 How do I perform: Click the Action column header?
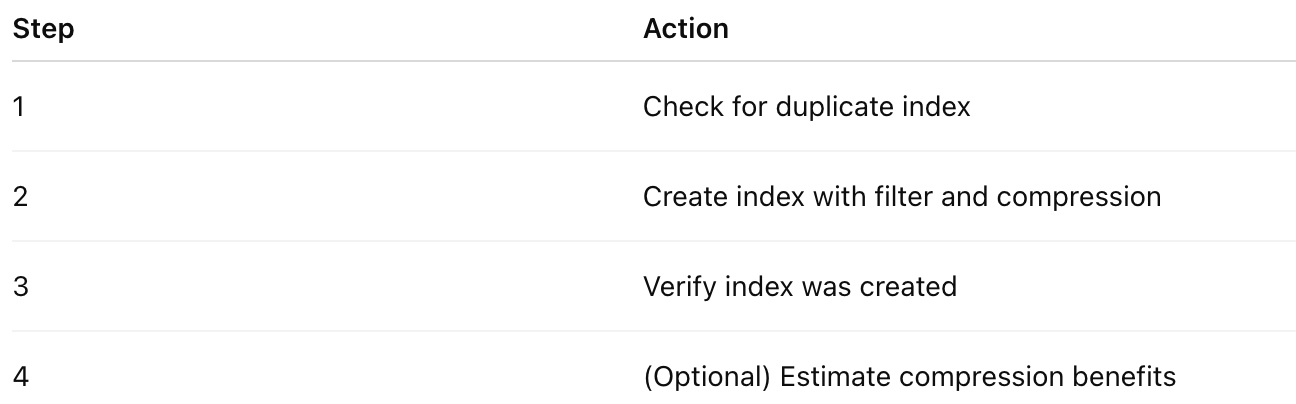point(686,29)
